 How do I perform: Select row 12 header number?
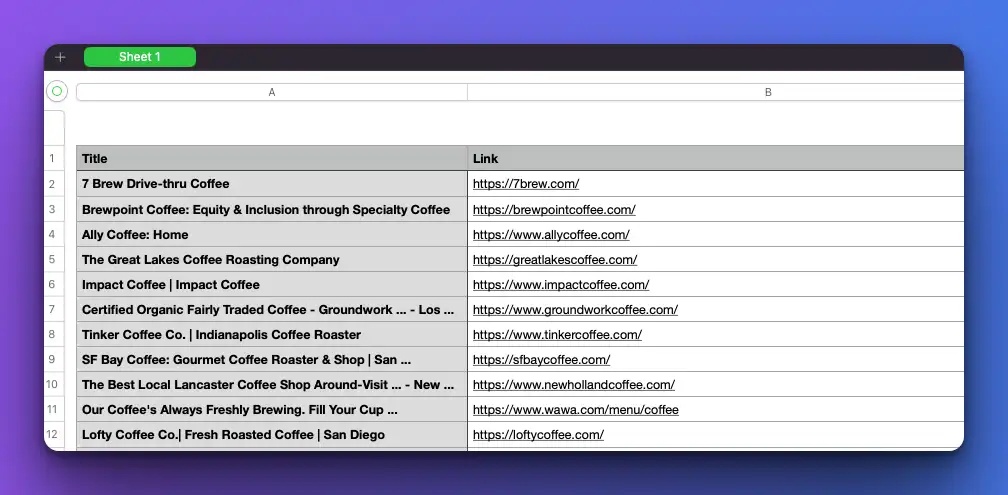(52, 435)
